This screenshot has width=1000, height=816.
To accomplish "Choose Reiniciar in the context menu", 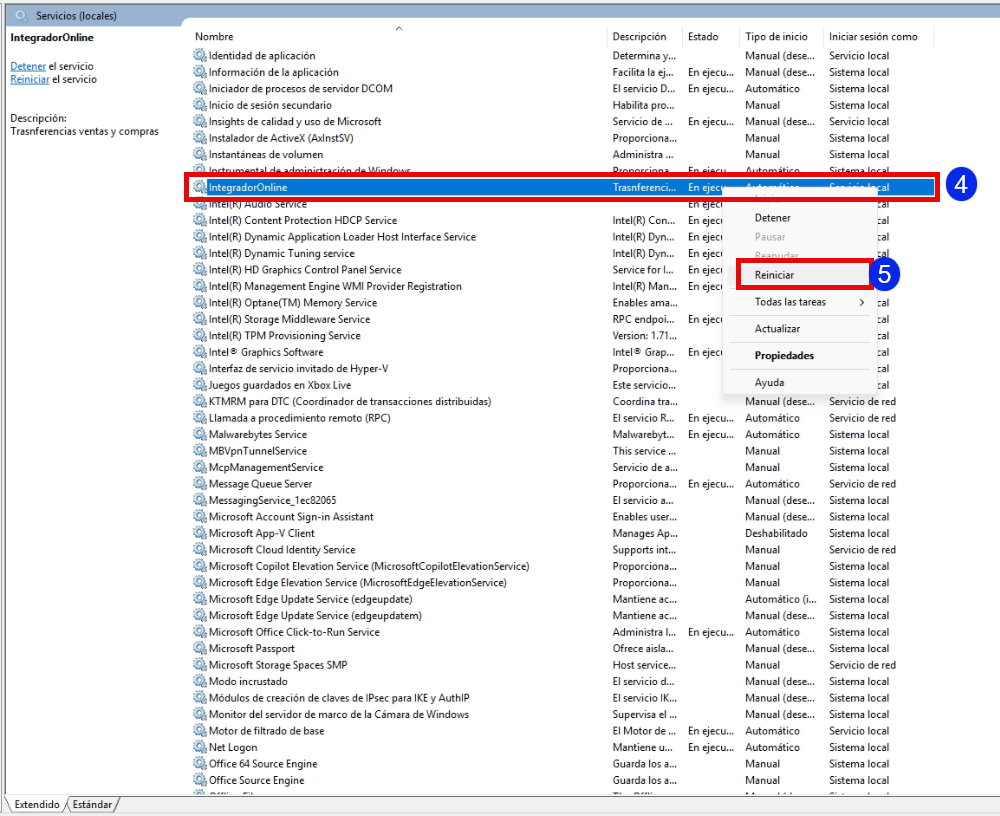I will click(774, 275).
